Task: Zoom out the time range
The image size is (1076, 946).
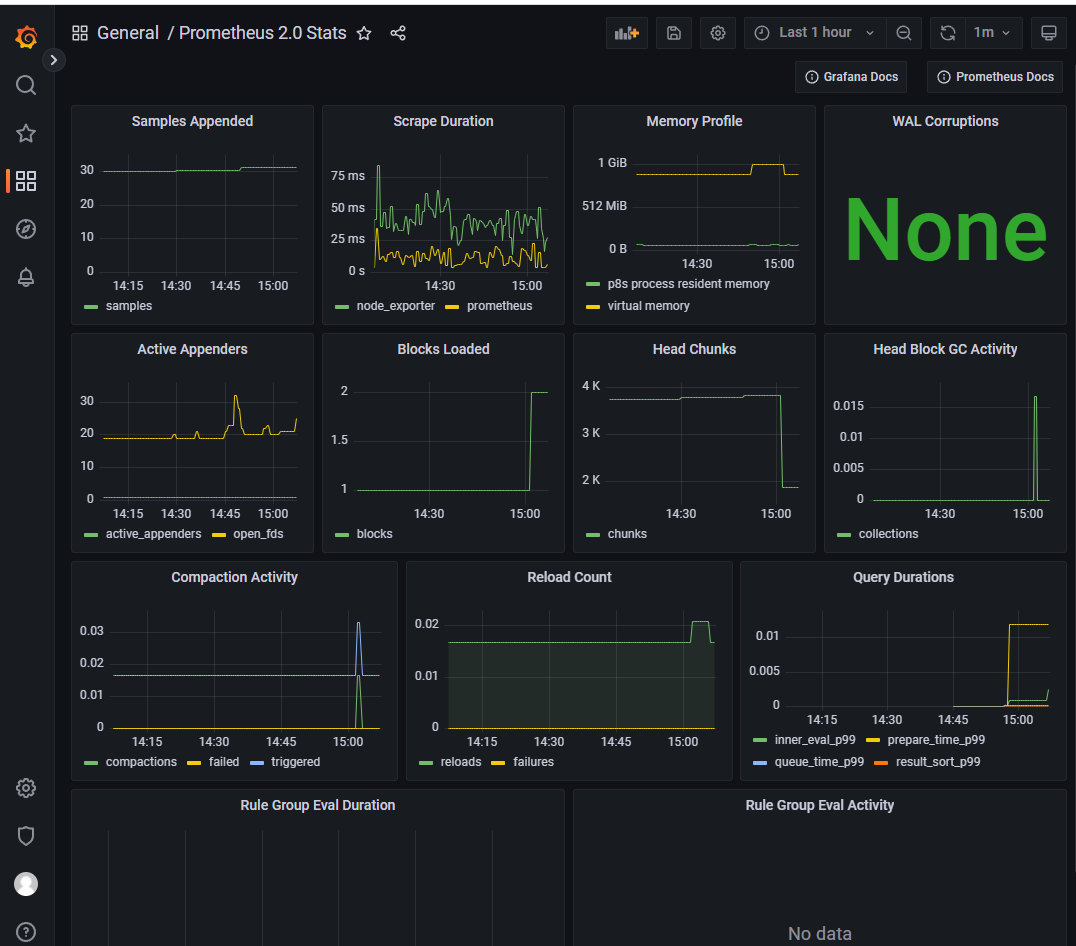Action: [904, 33]
